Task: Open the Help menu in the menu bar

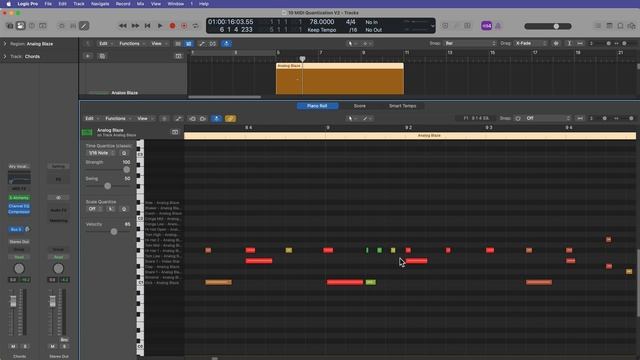Action: (x=204, y=4)
